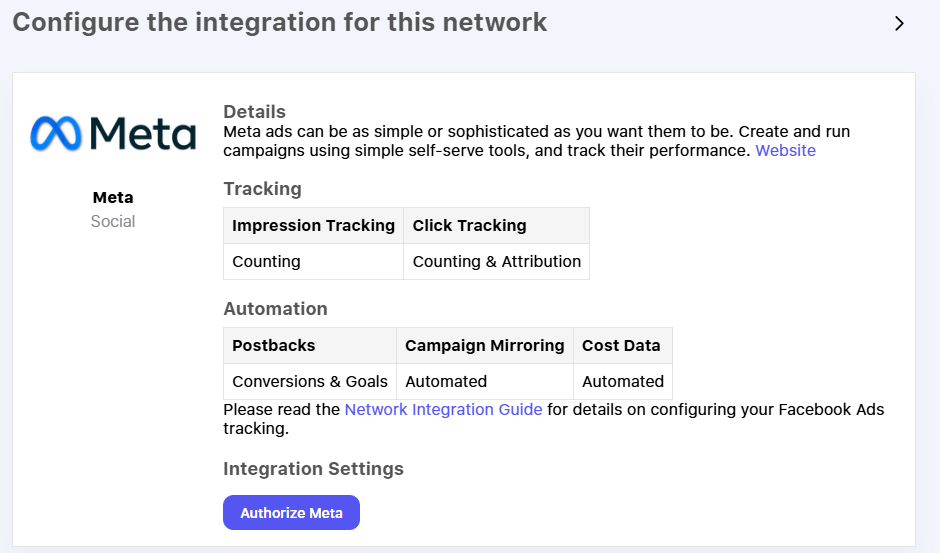Click the bold Meta network name label
Image resolution: width=940 pixels, height=553 pixels.
click(x=113, y=197)
